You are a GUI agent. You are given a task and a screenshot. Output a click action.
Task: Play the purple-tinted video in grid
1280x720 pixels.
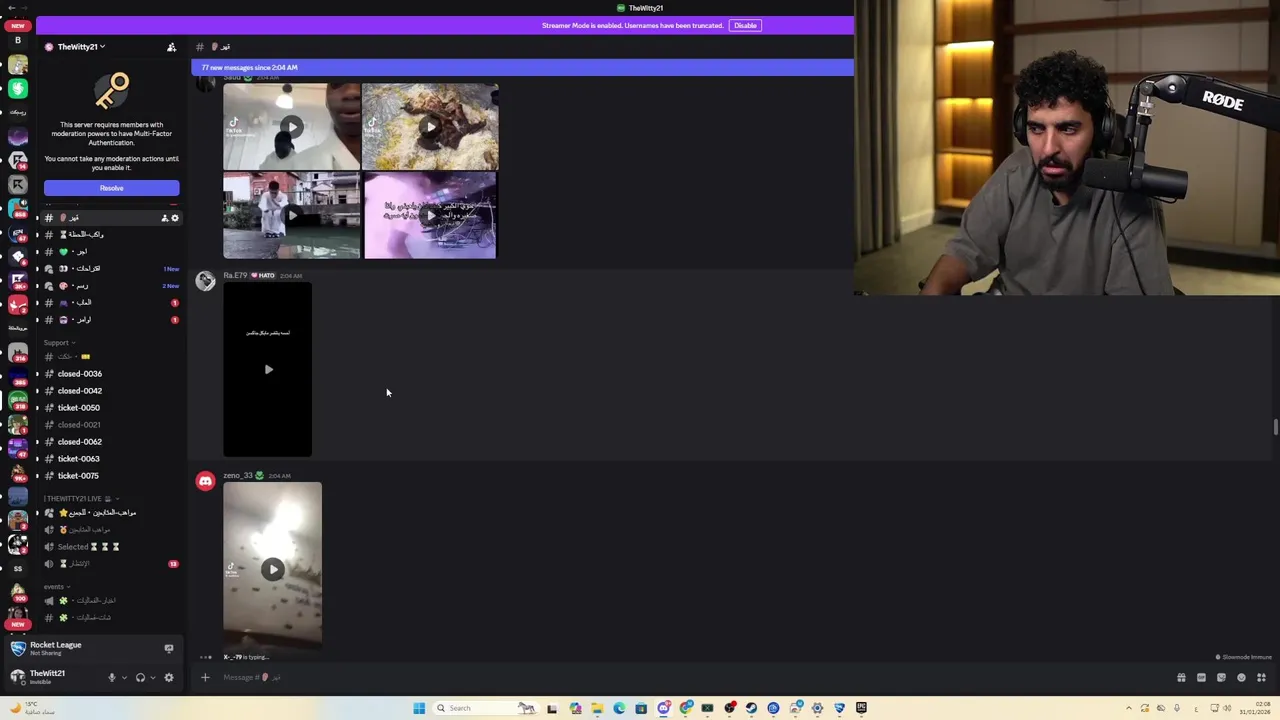tap(430, 215)
